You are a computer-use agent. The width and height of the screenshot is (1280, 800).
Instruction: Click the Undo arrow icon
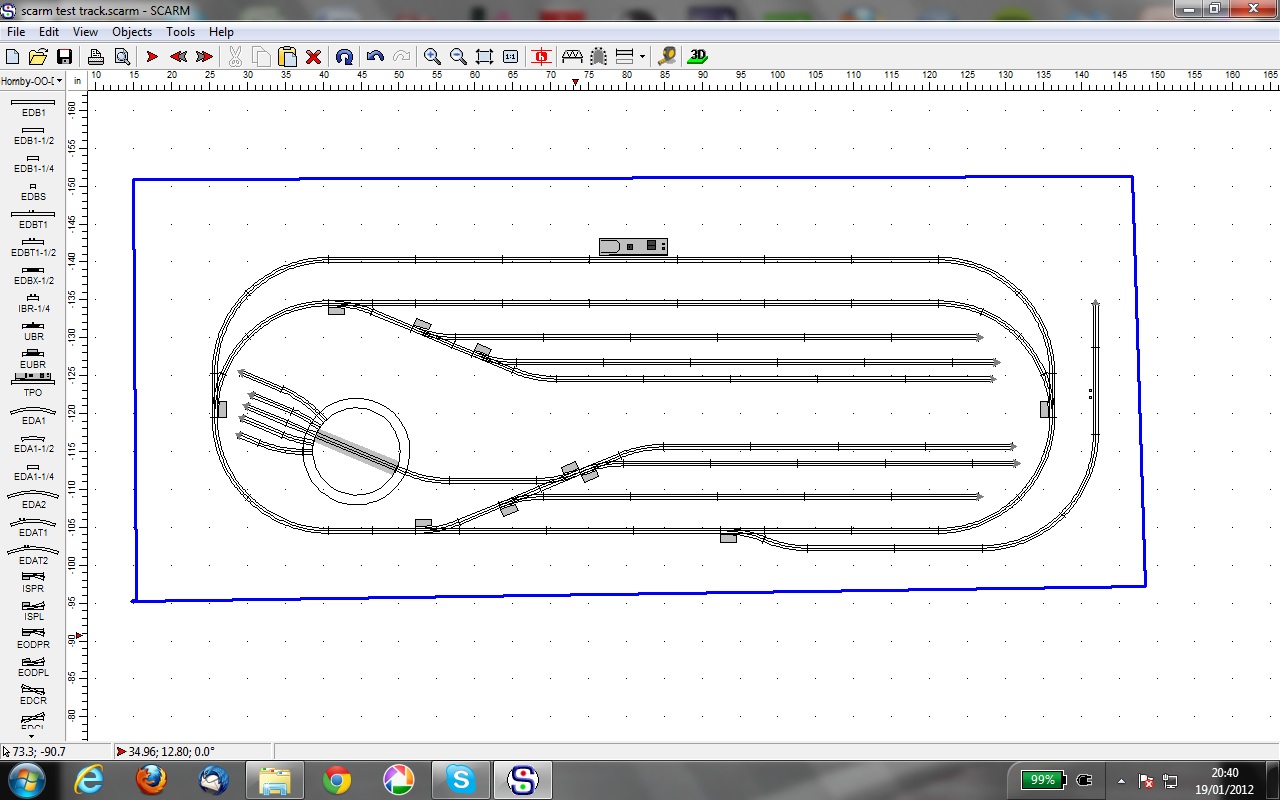[375, 57]
